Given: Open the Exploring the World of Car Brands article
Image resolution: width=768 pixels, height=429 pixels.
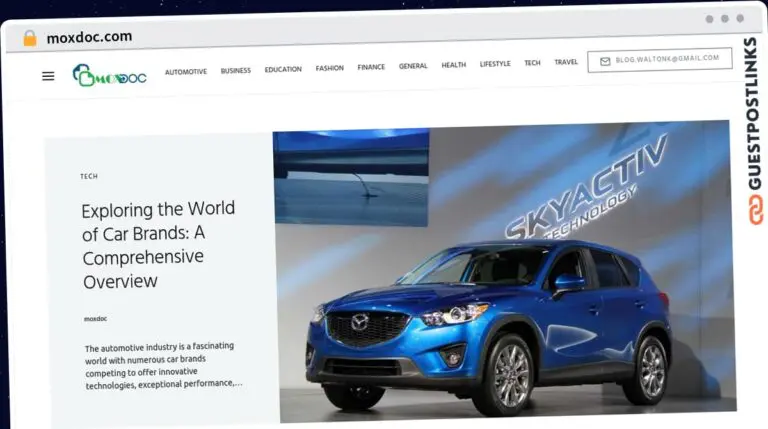Looking at the screenshot, I should (158, 245).
